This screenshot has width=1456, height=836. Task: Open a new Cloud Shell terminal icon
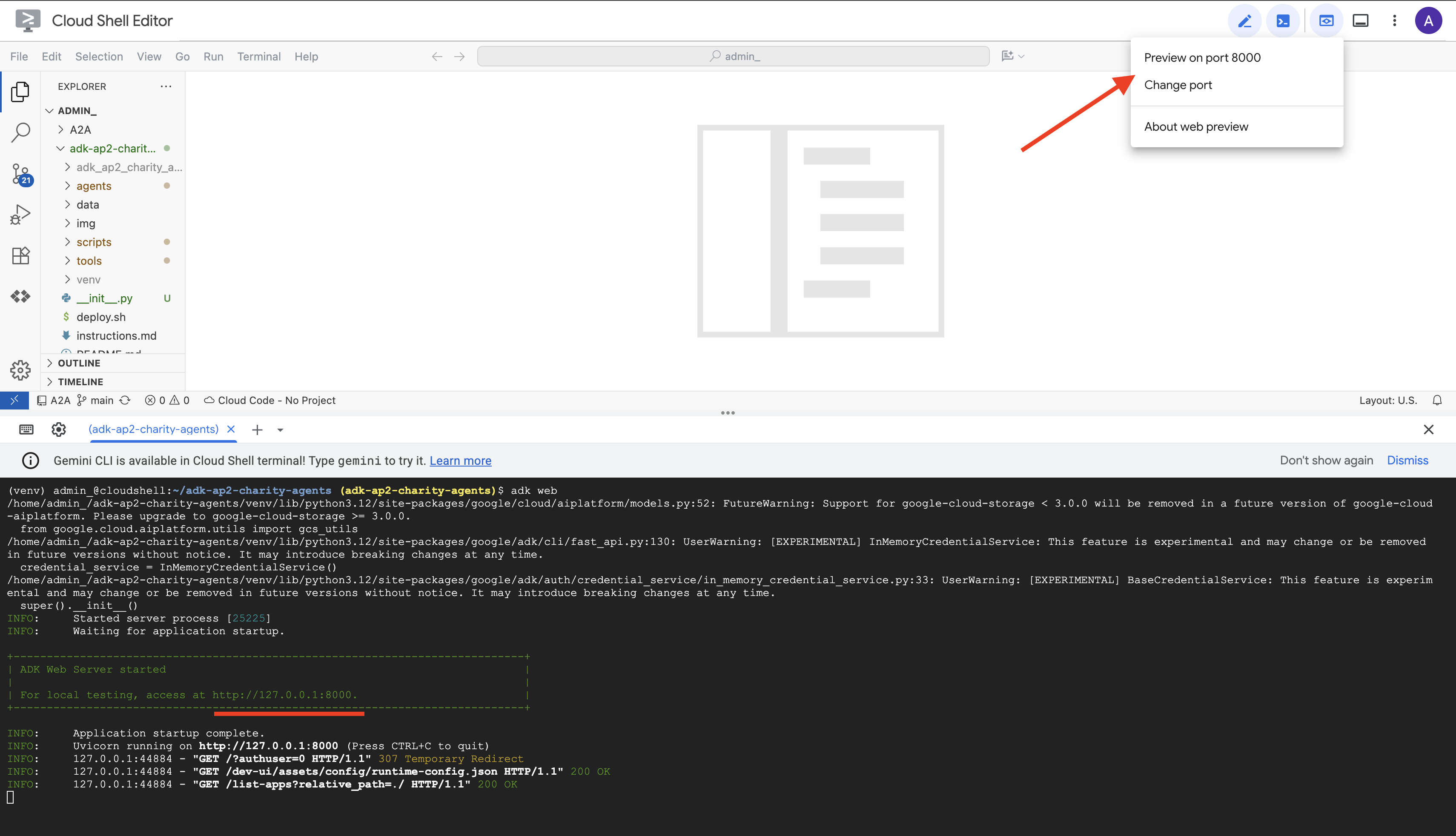tap(1283, 20)
